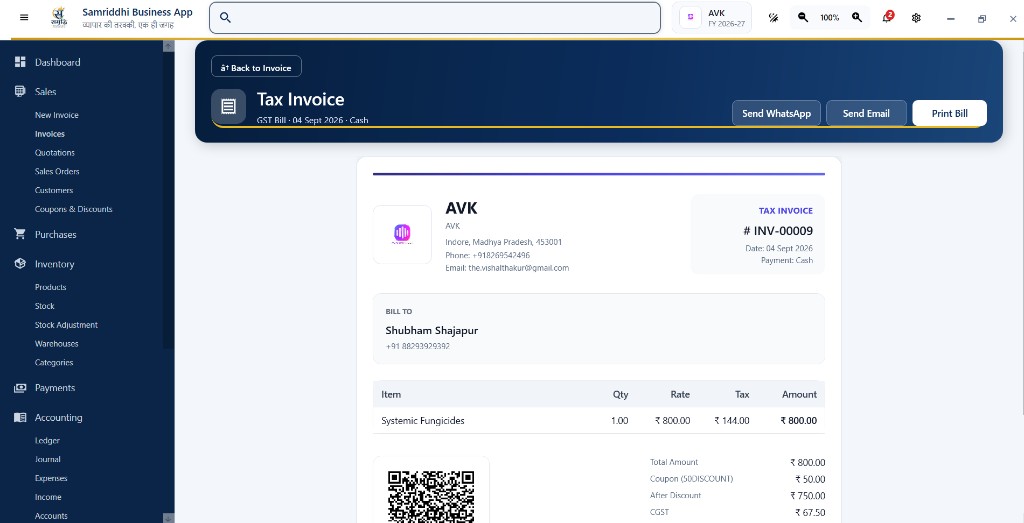Click the AVK company logo in header

click(690, 18)
